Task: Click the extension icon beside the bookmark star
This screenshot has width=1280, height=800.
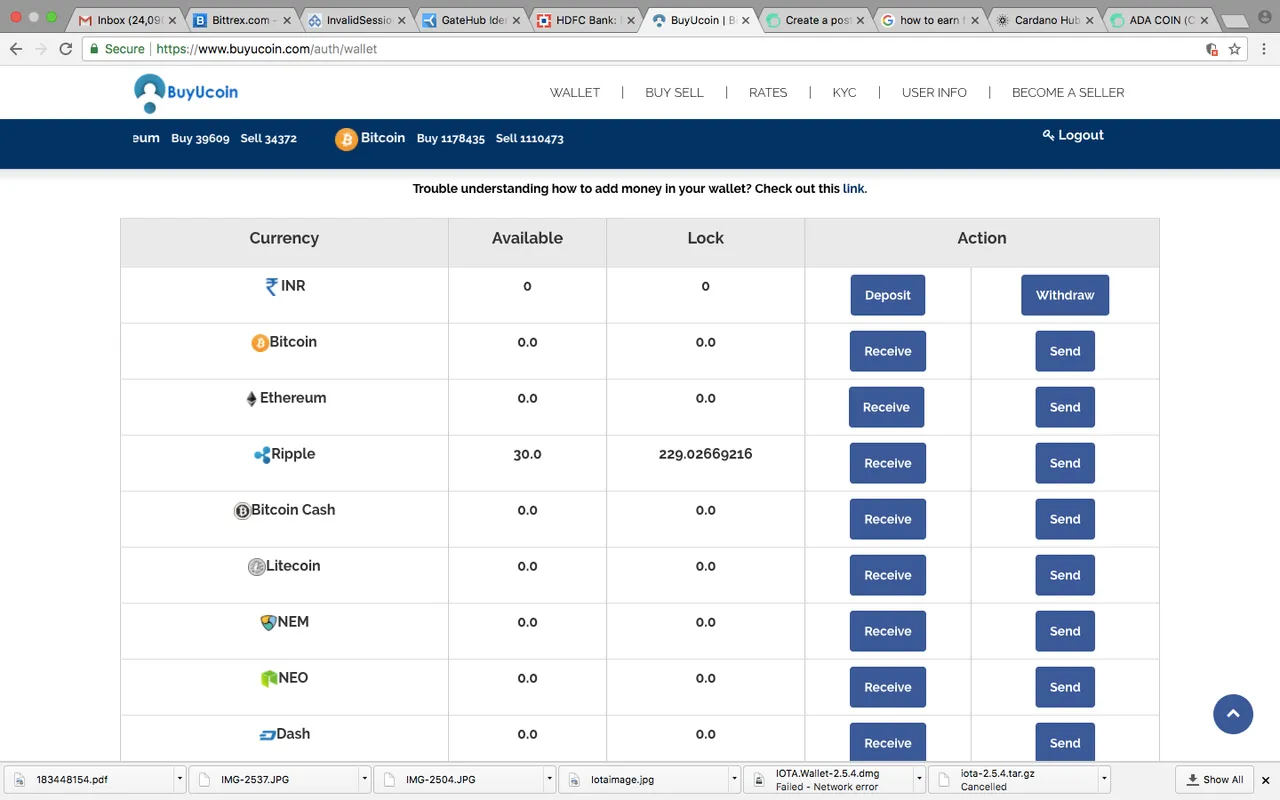Action: [x=1212, y=49]
